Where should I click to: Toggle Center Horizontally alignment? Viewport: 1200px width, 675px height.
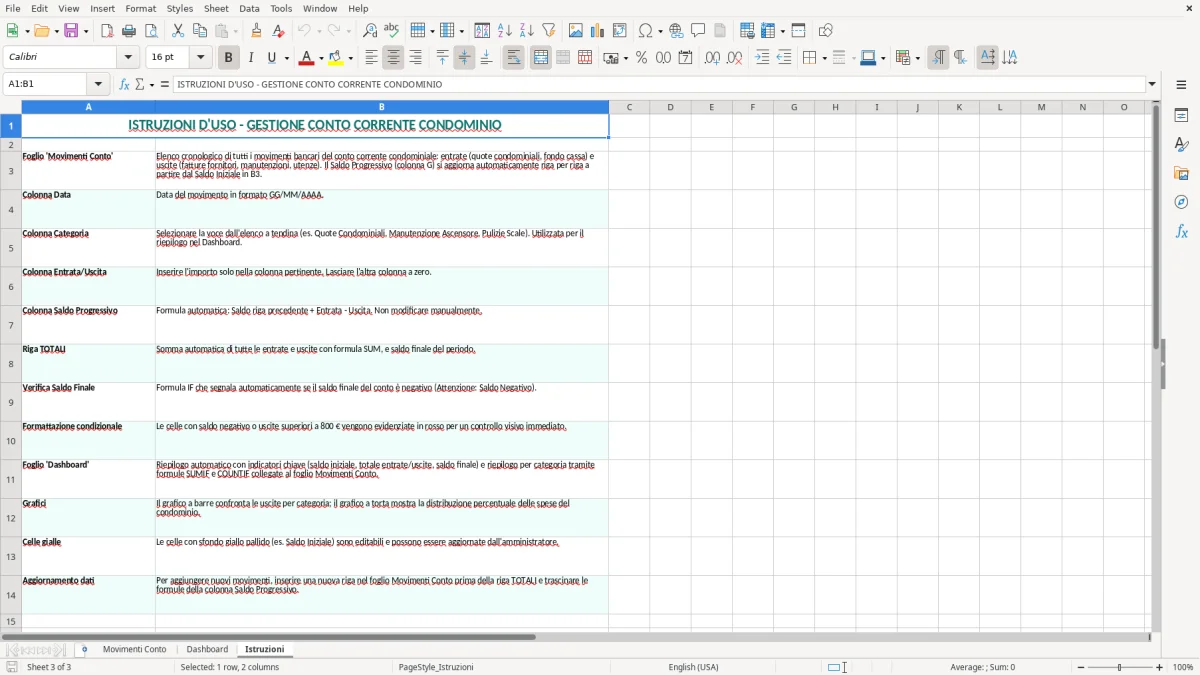point(394,58)
